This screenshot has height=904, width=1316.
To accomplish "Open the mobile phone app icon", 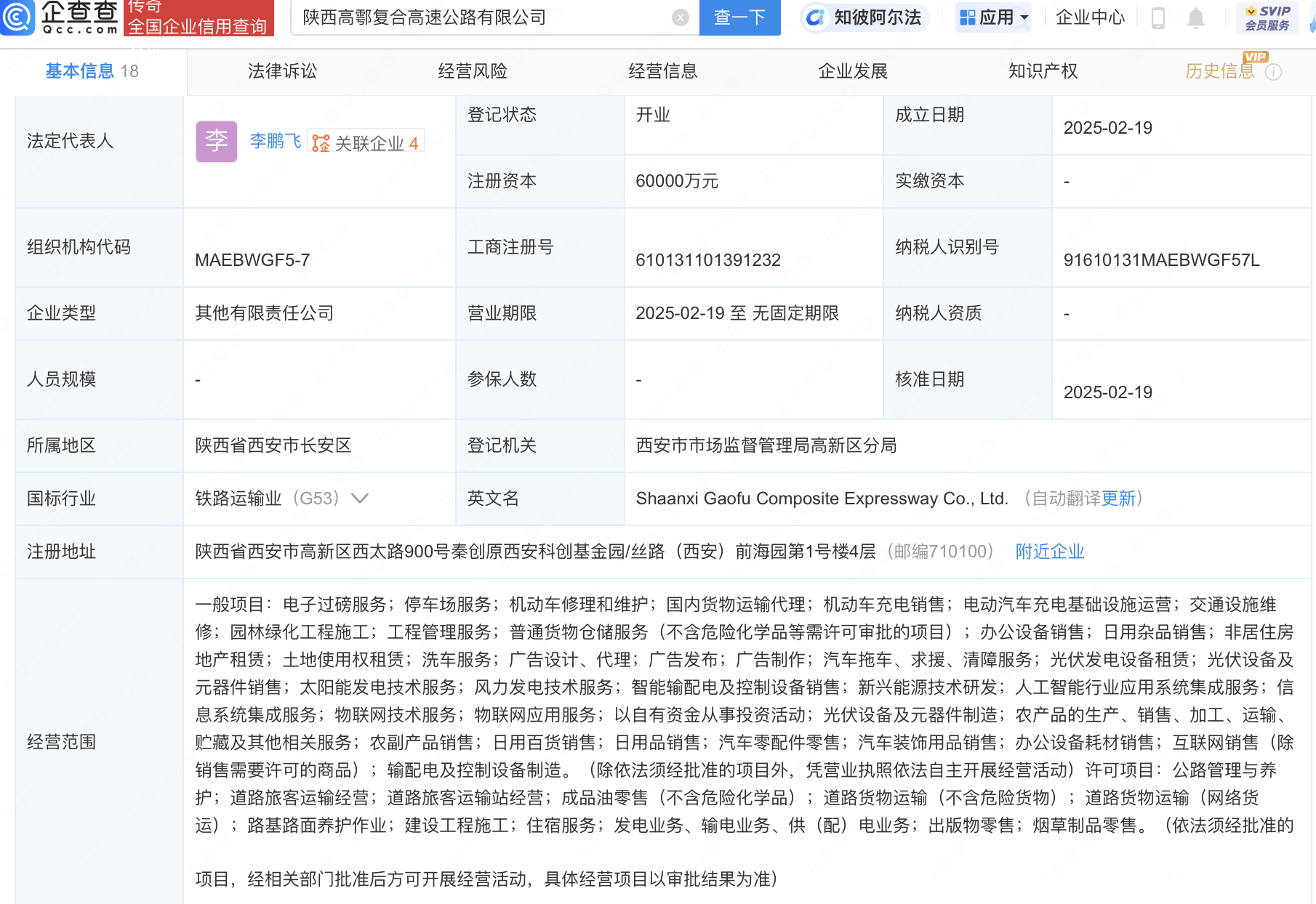I will pos(1158,17).
